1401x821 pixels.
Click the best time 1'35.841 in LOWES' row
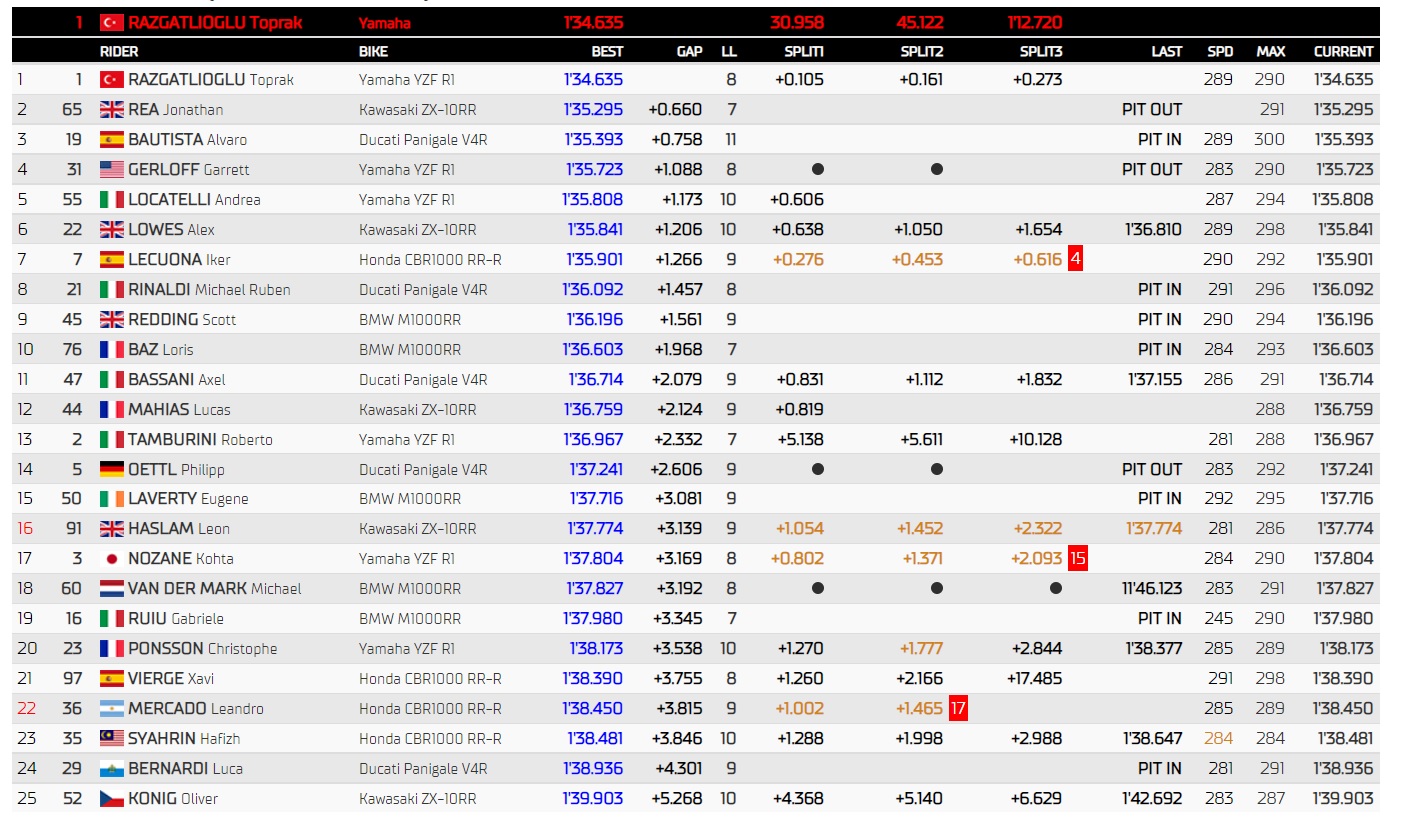(x=595, y=229)
